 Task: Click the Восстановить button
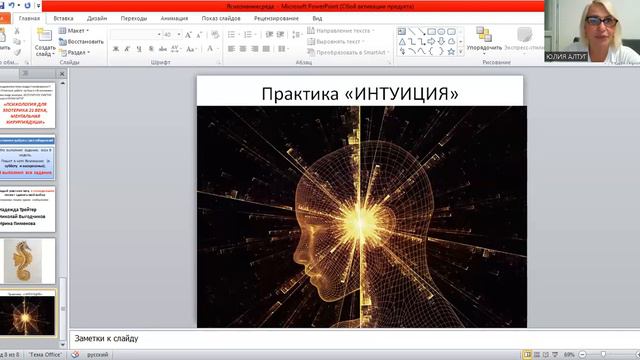tap(81, 42)
